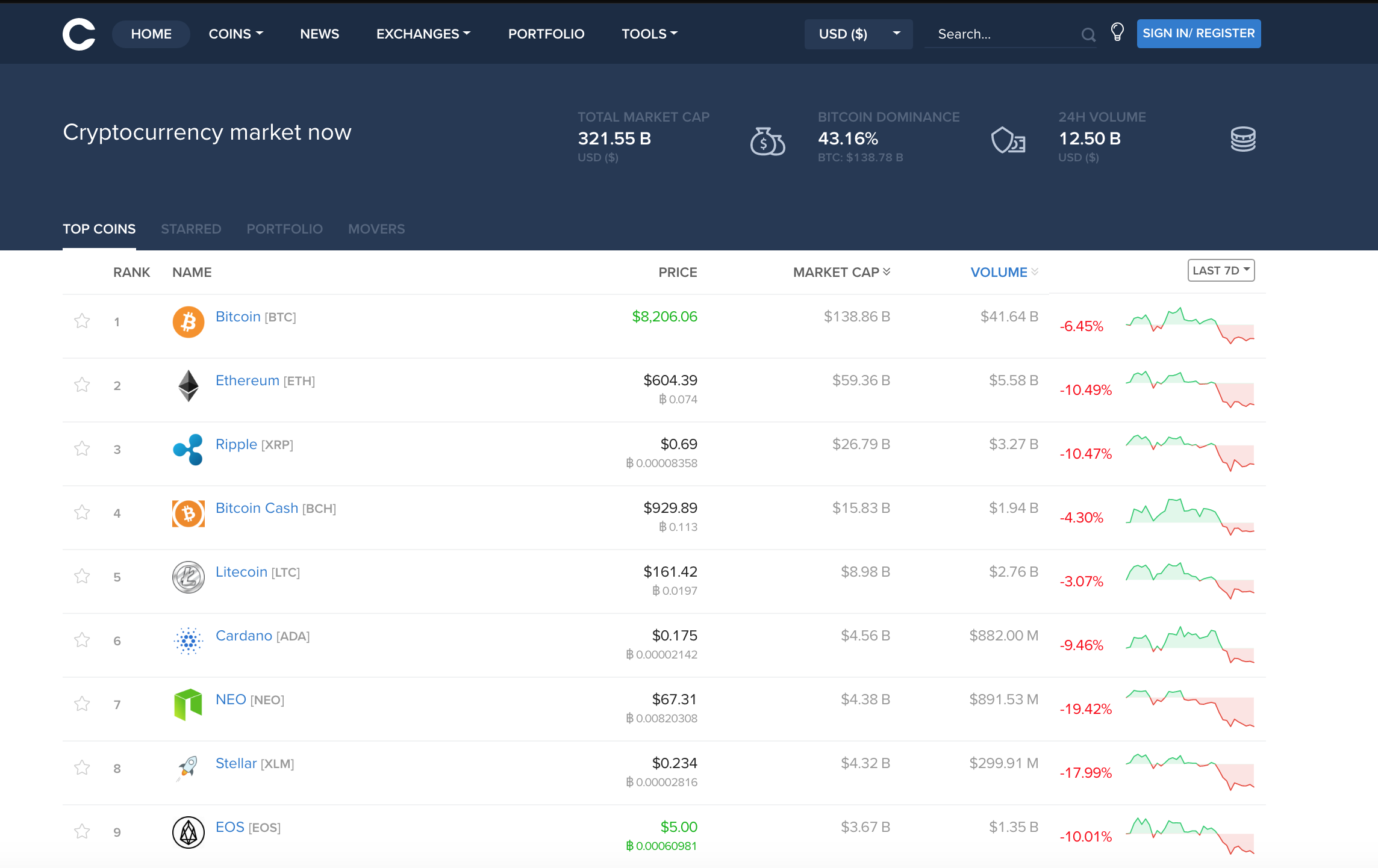This screenshot has width=1378, height=868.
Task: Click the Ethereum coin logo
Action: pos(188,386)
